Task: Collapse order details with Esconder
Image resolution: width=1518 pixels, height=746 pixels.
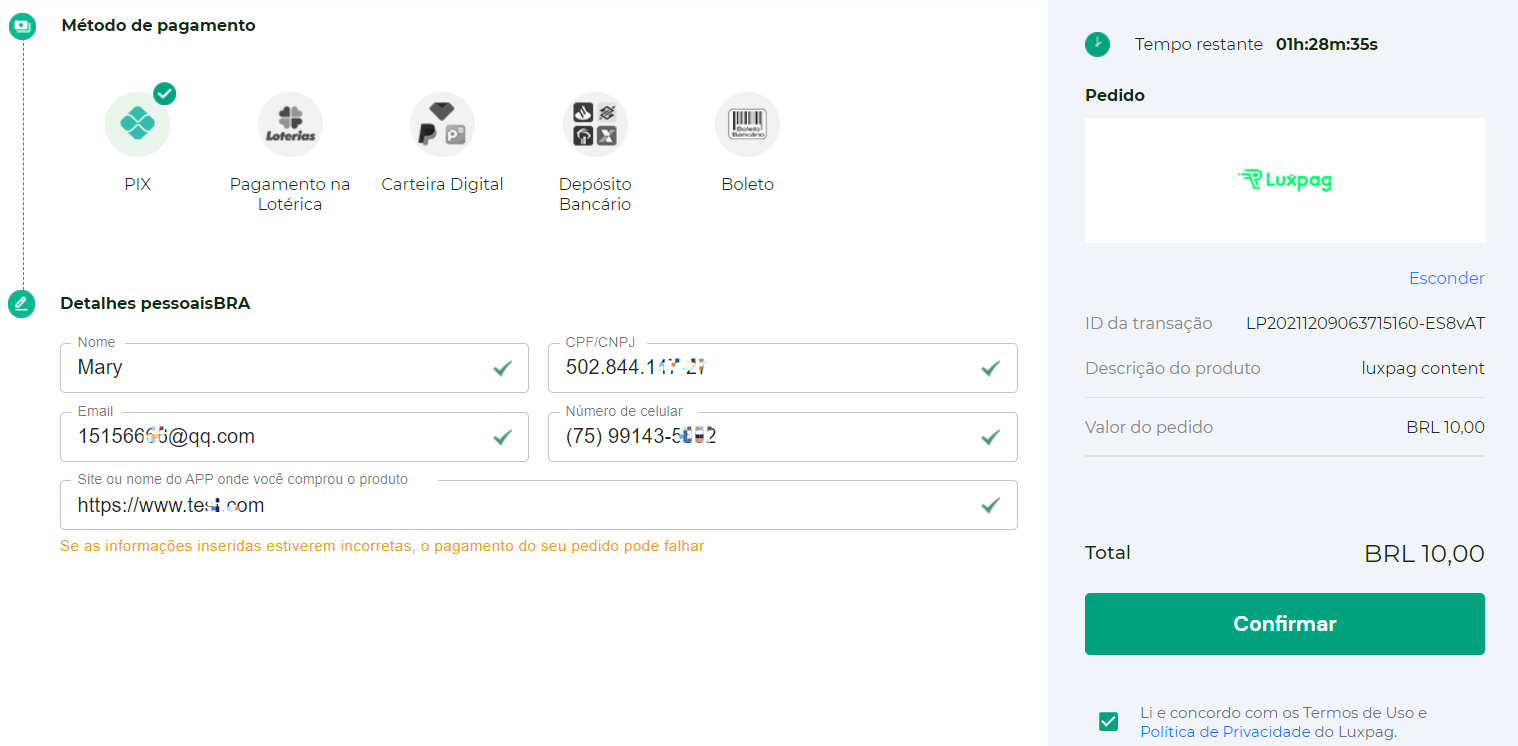Action: pyautogui.click(x=1446, y=278)
